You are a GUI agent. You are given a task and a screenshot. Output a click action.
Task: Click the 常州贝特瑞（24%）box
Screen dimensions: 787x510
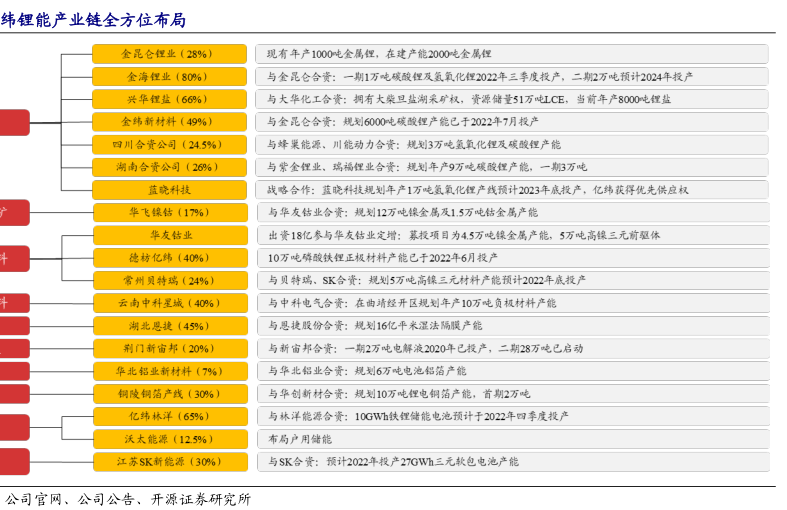[169, 280]
